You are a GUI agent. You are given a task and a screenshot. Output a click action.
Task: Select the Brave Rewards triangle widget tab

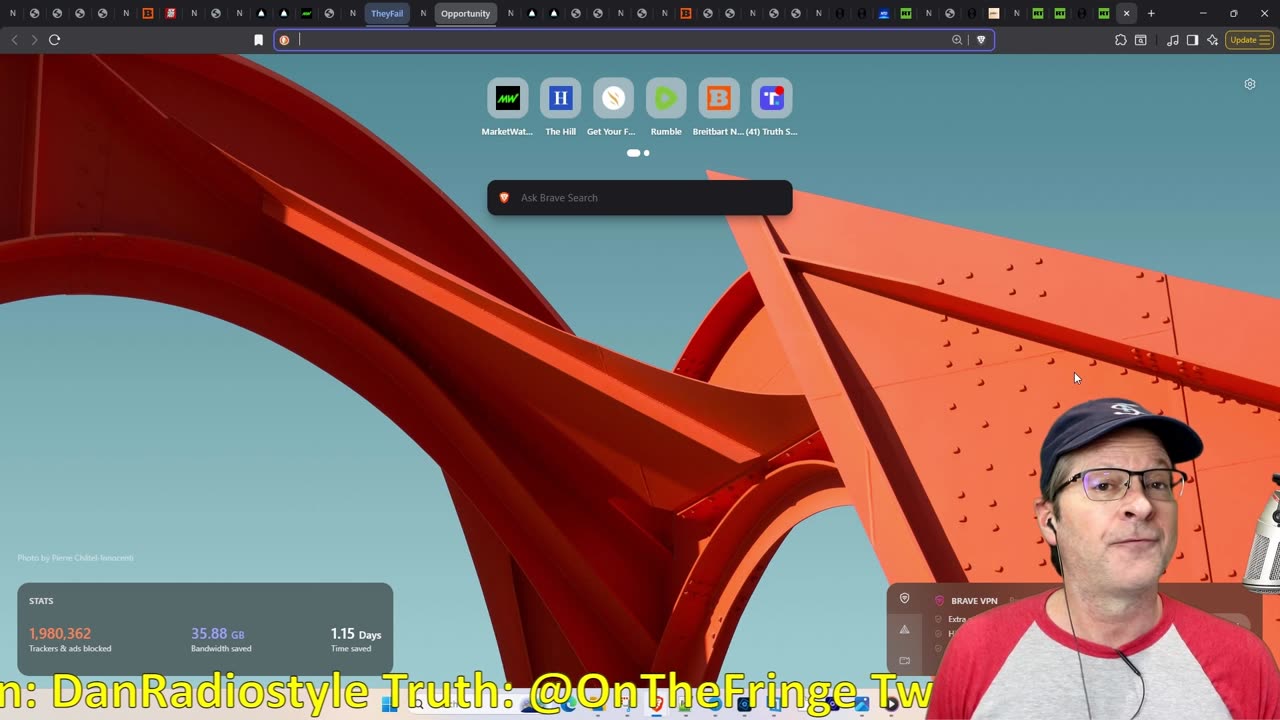[x=905, y=629]
